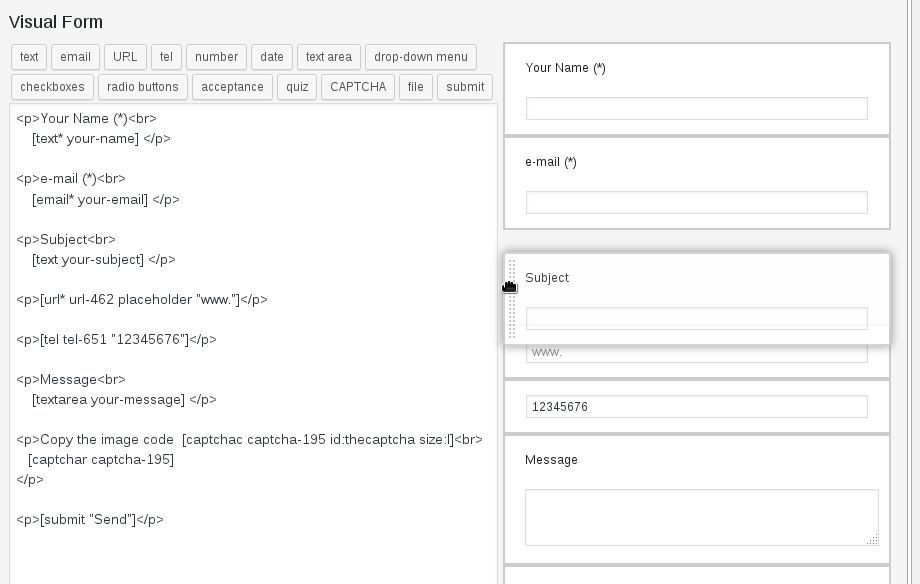
Task: Click the "text" tag generator button
Action: (29, 57)
